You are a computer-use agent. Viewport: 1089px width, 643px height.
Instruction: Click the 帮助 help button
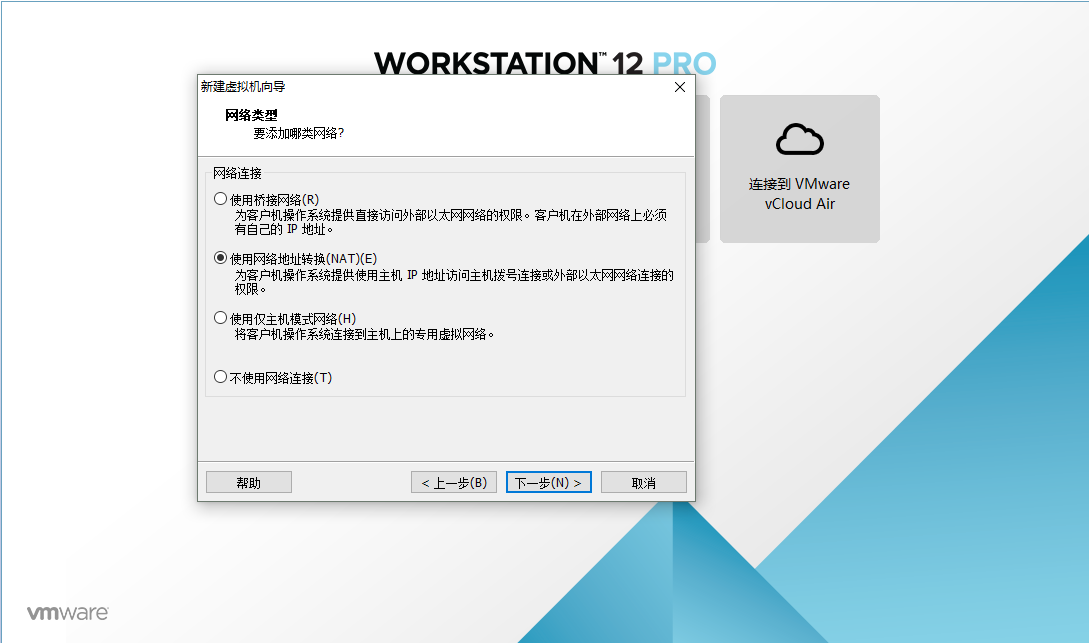point(249,483)
